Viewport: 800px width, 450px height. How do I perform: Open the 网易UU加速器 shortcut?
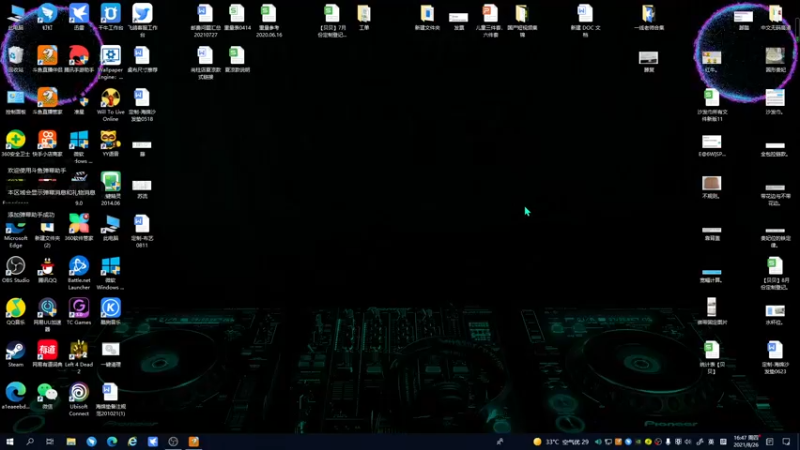point(47,315)
